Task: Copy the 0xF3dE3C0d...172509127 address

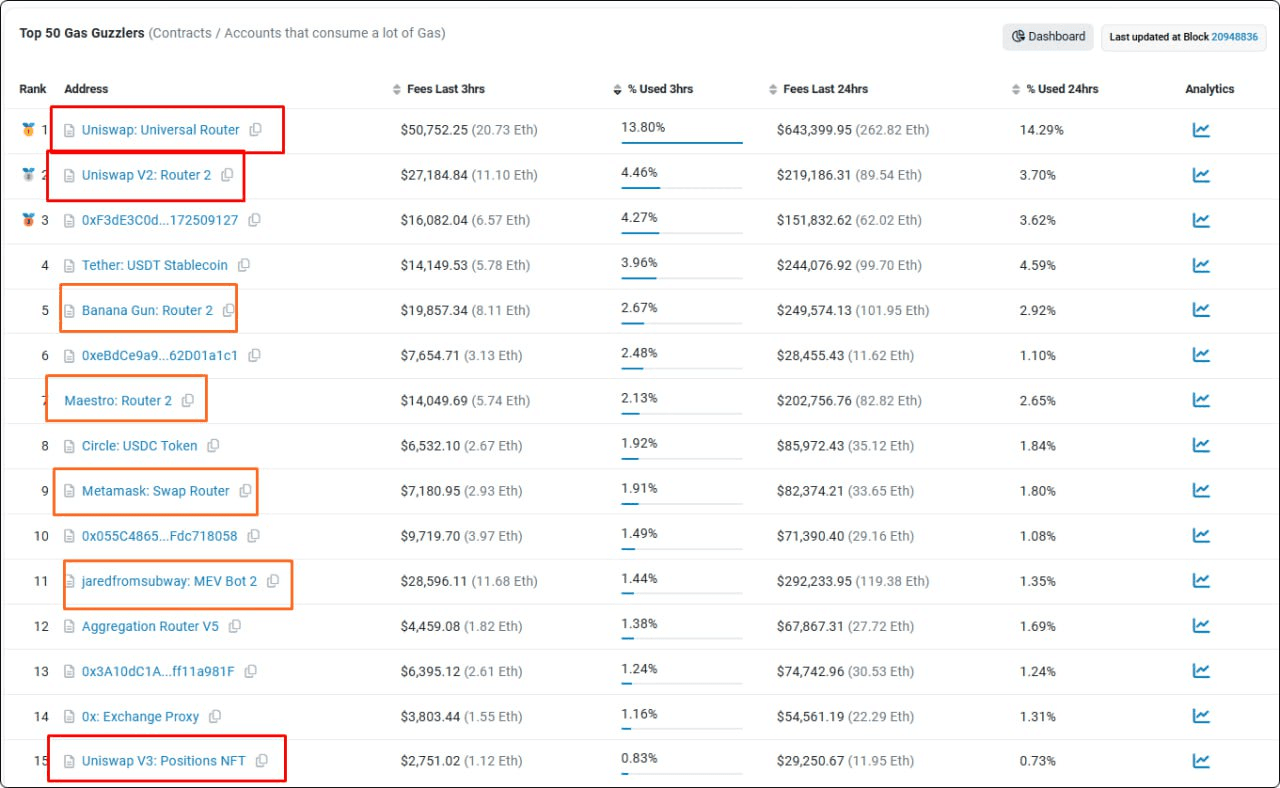Action: click(x=254, y=220)
